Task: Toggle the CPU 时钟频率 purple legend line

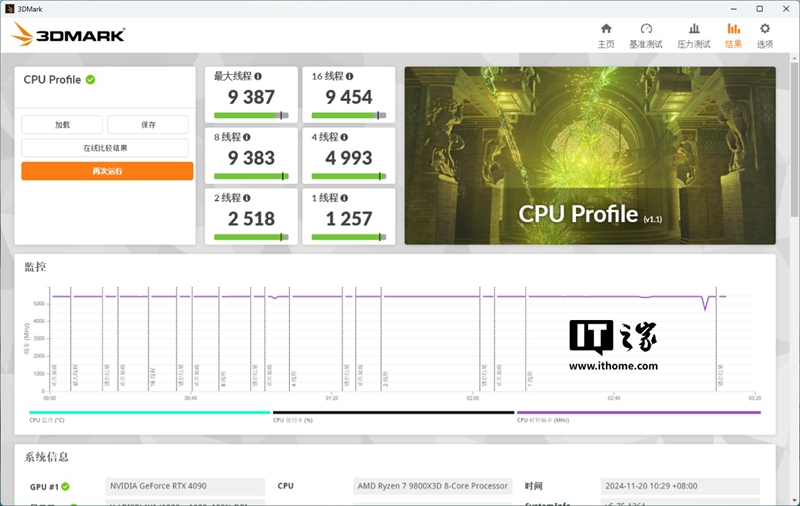Action: 639,412
